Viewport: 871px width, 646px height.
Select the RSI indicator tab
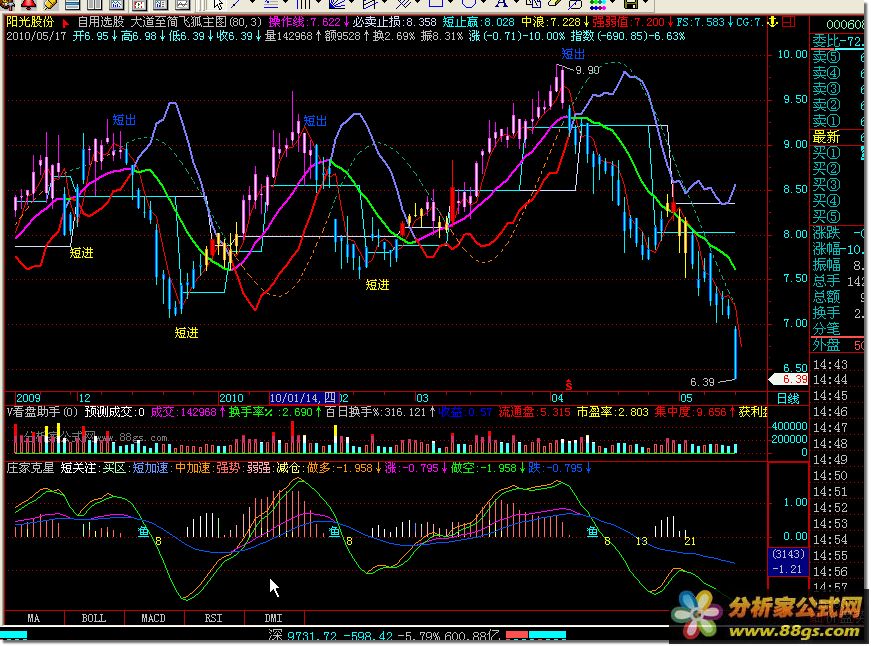coord(214,618)
